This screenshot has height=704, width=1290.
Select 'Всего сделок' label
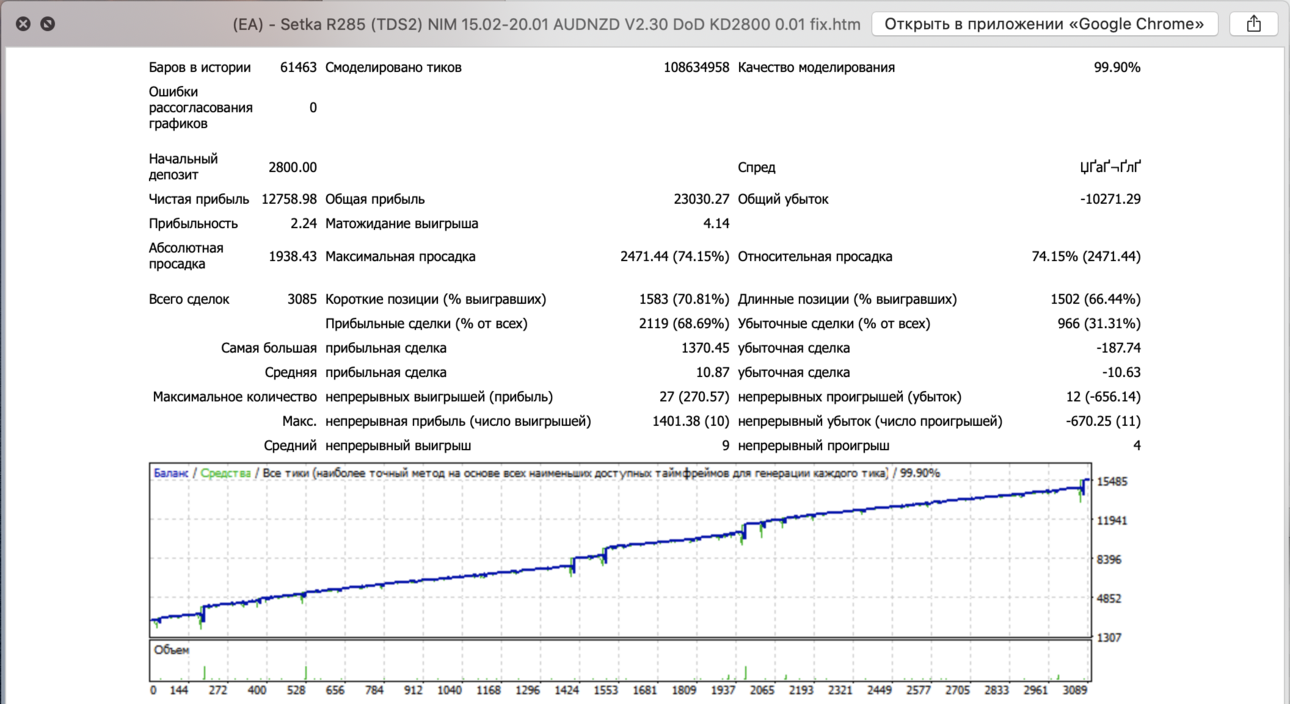click(189, 299)
